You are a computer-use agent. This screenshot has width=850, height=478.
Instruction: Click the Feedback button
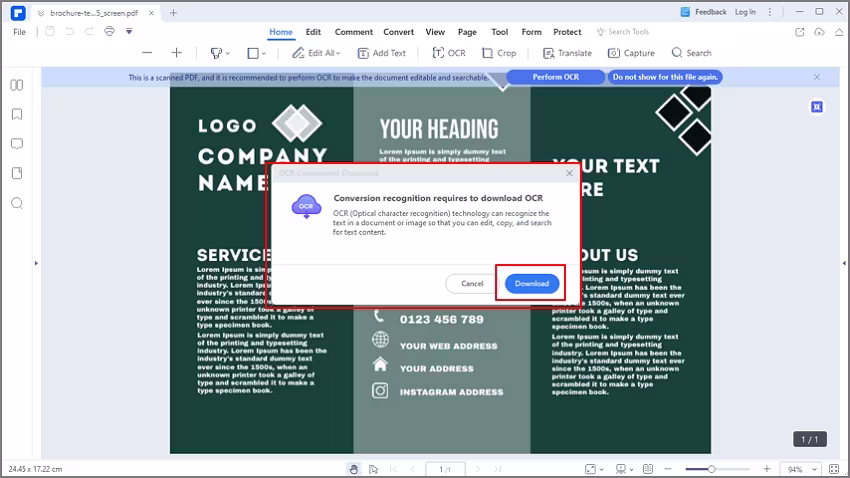tap(704, 12)
